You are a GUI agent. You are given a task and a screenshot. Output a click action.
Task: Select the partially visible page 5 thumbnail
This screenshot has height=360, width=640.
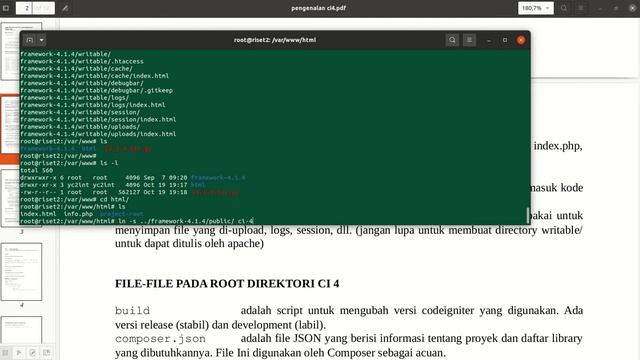[22, 330]
